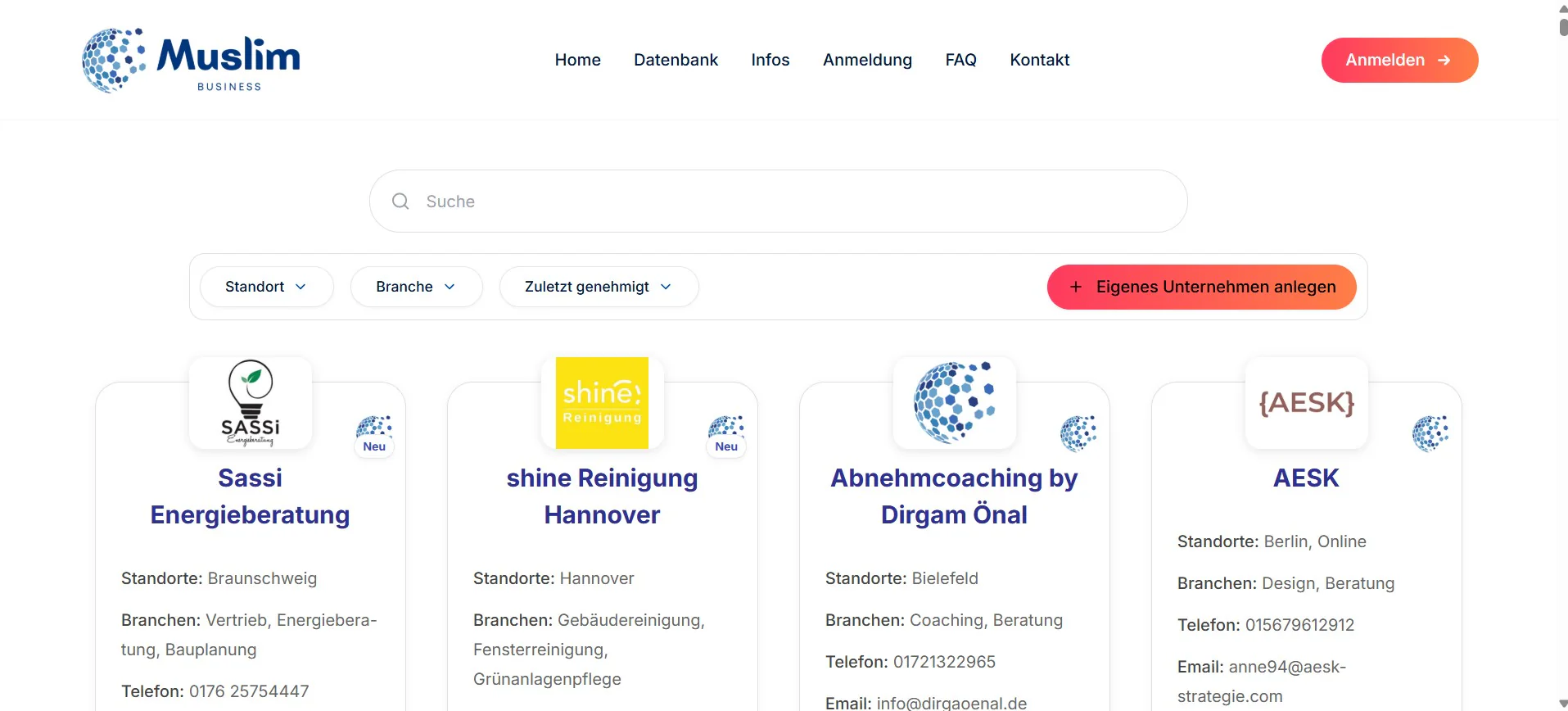
Task: Click scrollbar down arrow
Action: [1563, 704]
